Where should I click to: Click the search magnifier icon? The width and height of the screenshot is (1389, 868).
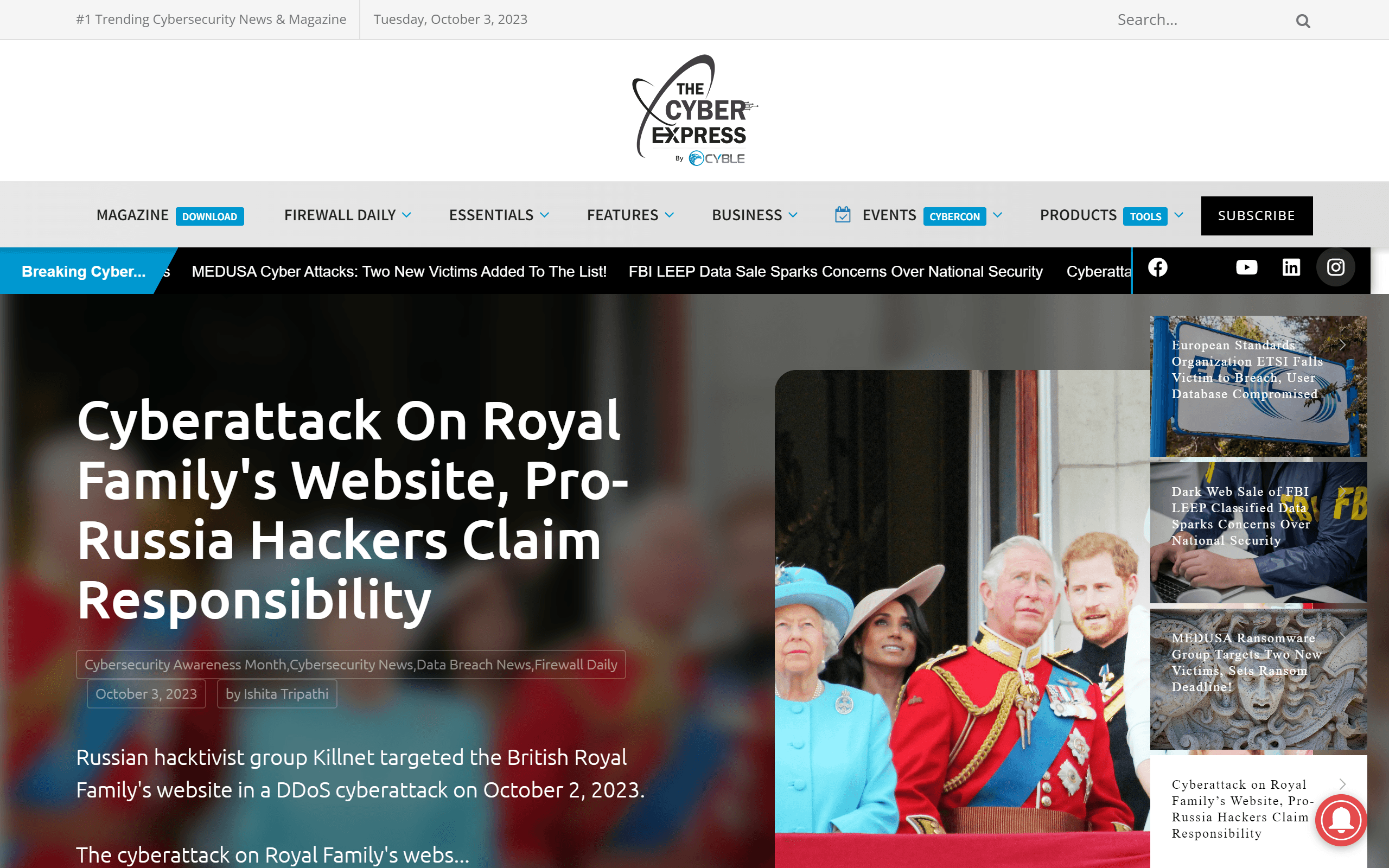1302,21
